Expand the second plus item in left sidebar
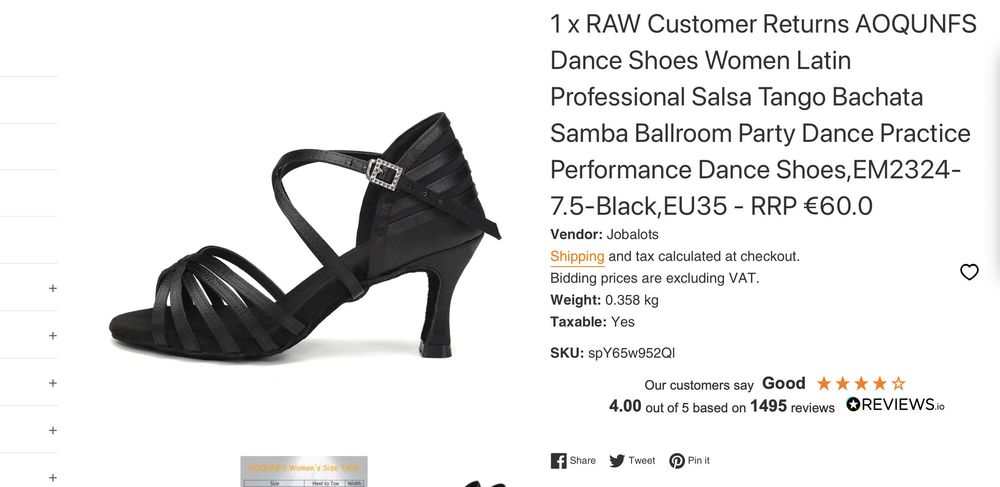This screenshot has height=487, width=1000. coord(53,335)
